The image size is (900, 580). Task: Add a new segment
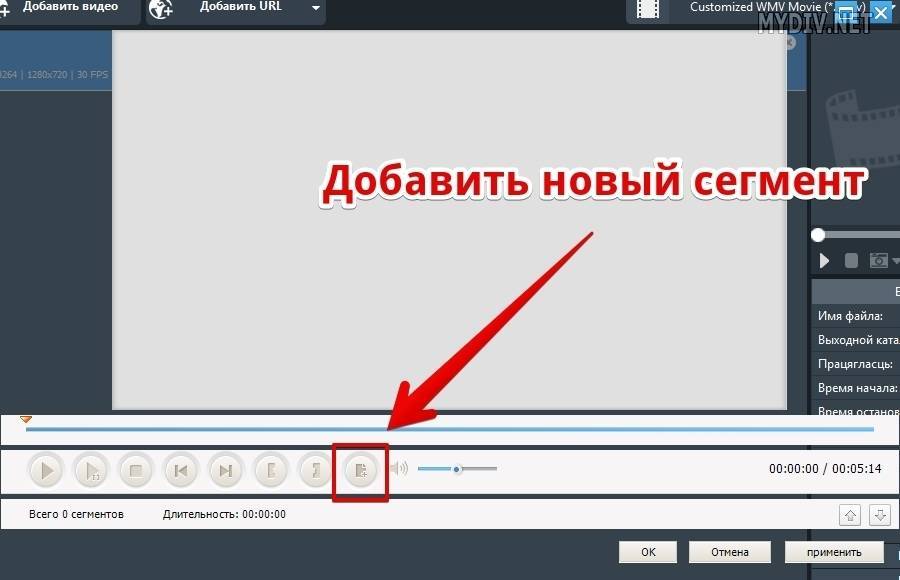360,471
